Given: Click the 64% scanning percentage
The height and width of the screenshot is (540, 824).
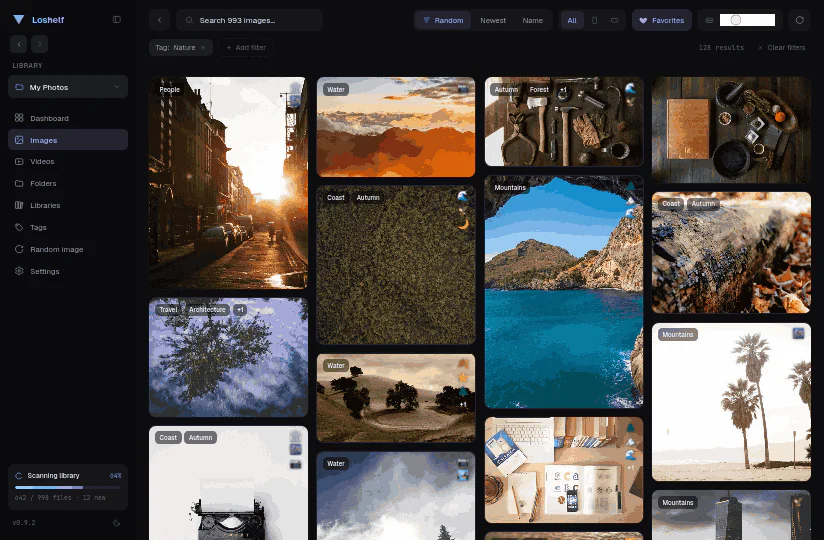Looking at the screenshot, I should [x=115, y=475].
